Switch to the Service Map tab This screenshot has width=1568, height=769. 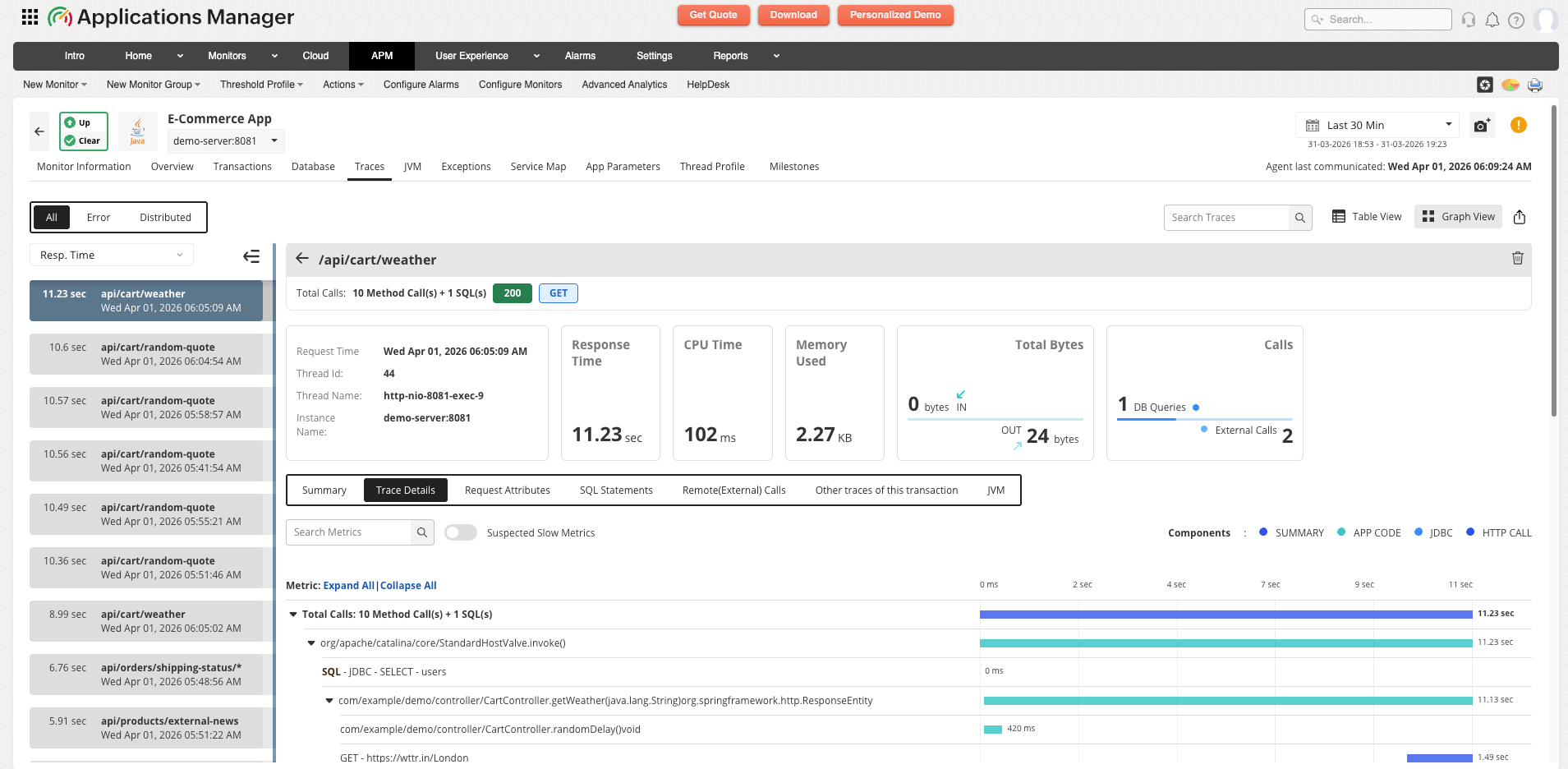tap(538, 167)
